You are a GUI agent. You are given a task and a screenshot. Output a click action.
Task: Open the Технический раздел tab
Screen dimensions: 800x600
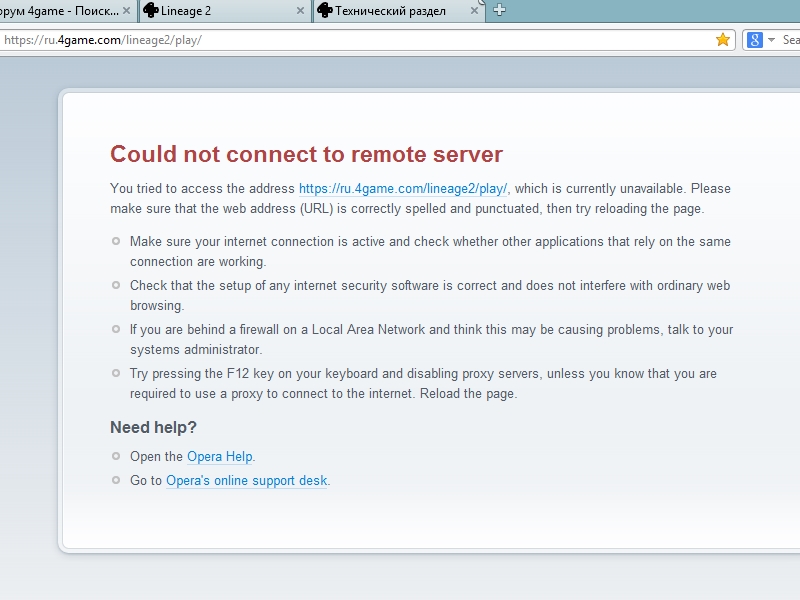[398, 11]
